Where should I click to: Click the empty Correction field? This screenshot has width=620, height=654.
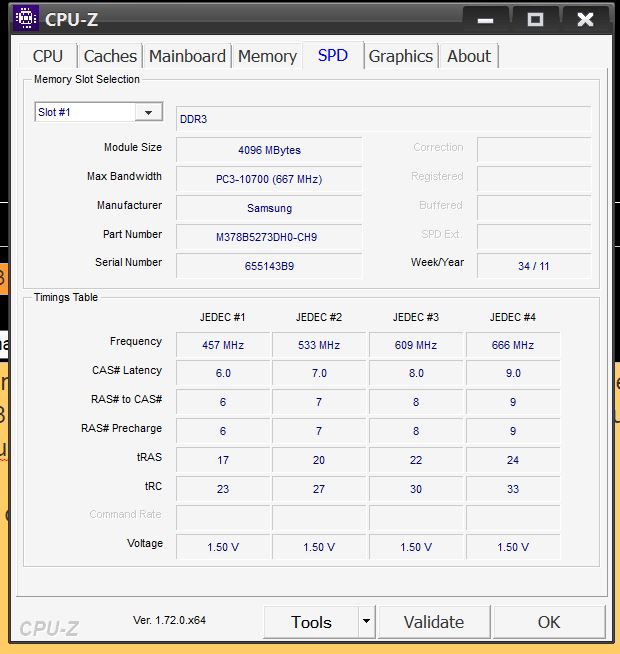tap(534, 150)
